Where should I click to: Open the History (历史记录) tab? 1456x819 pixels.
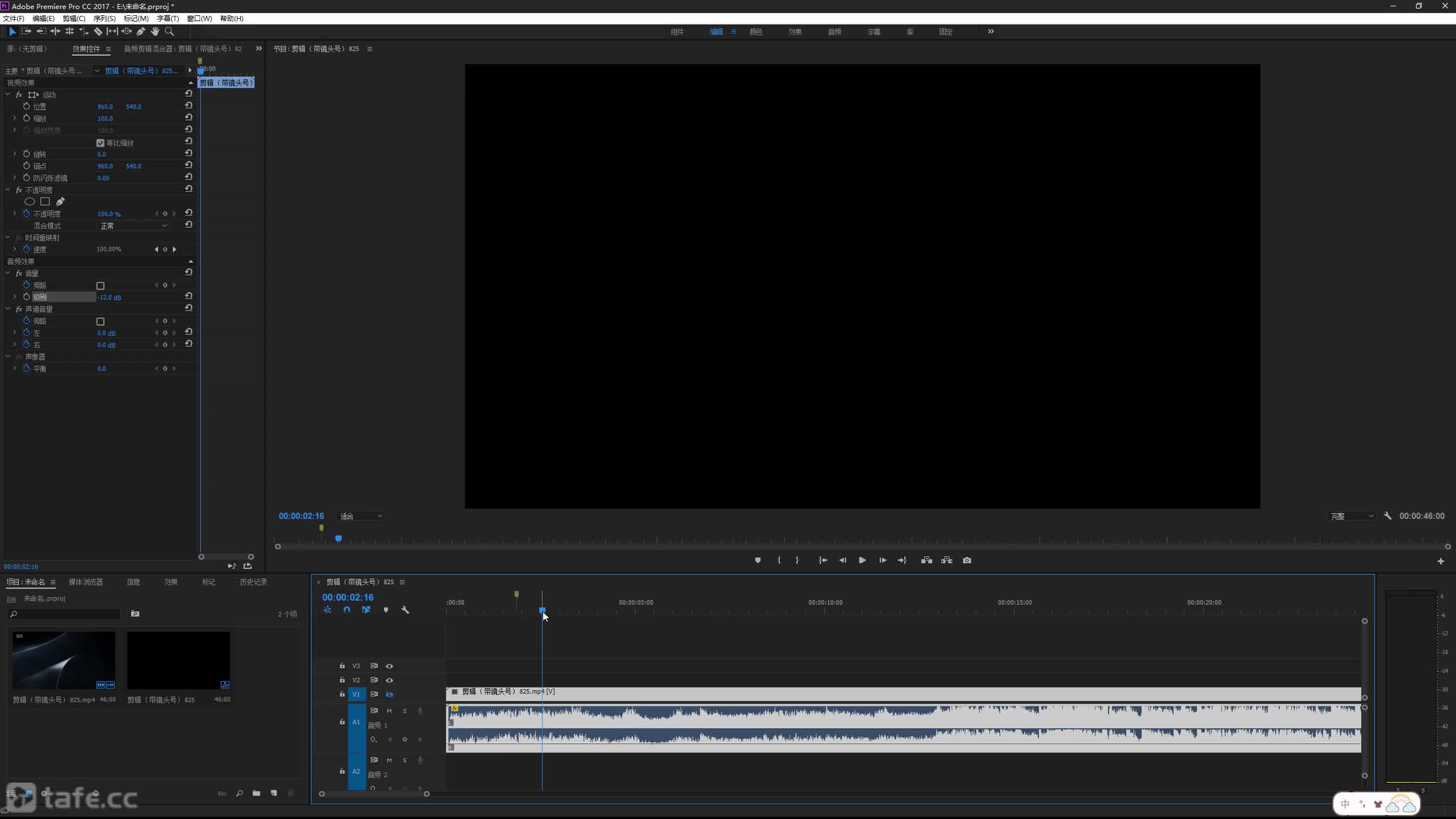click(x=253, y=582)
